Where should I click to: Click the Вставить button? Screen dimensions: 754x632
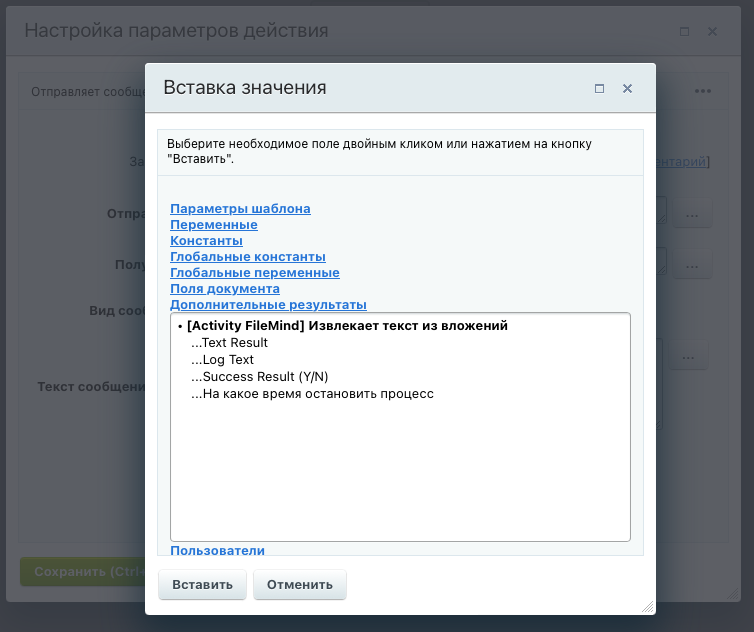click(202, 584)
